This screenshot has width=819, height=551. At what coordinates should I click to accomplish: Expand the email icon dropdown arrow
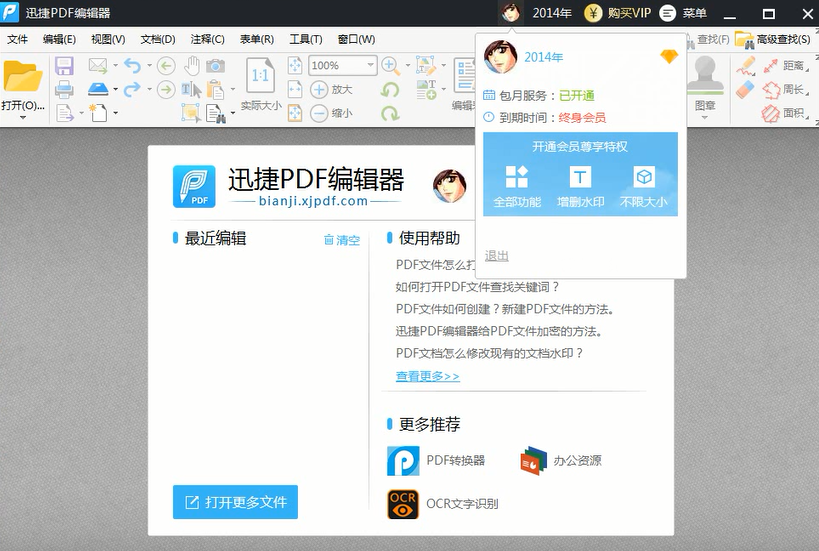(115, 66)
